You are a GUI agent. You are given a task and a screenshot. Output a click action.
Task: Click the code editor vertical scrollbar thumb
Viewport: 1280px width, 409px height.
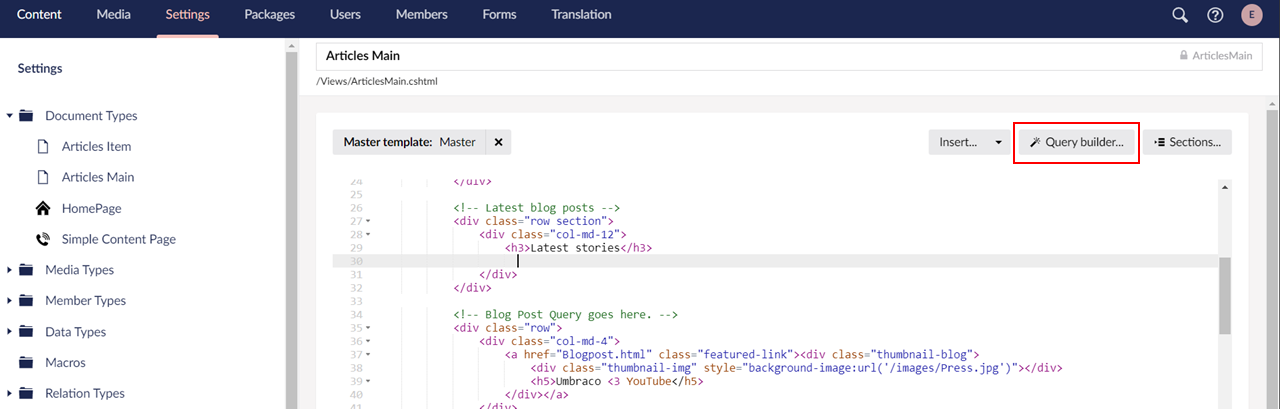point(1225,295)
